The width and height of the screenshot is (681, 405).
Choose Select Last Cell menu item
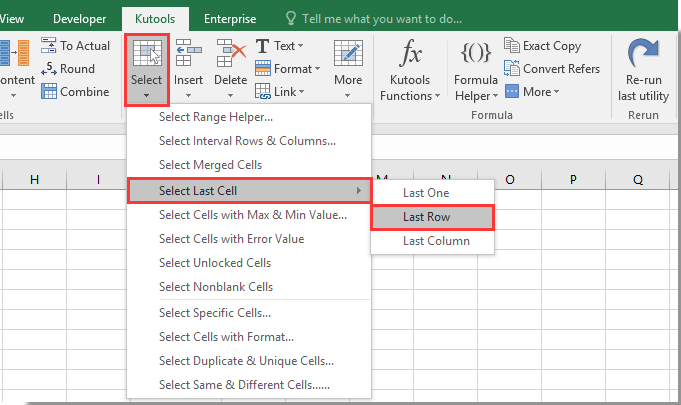click(x=250, y=191)
